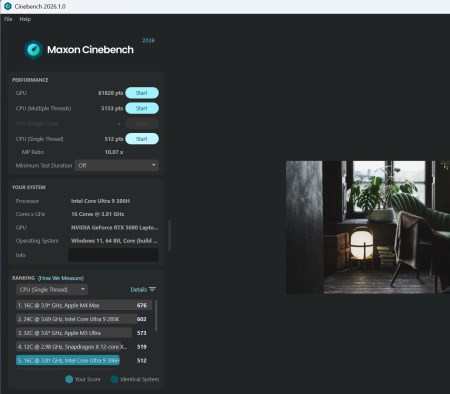Image resolution: width=450 pixels, height=394 pixels.
Task: Click the processor name Intel Core Ultra 9 386H
Action: point(100,201)
